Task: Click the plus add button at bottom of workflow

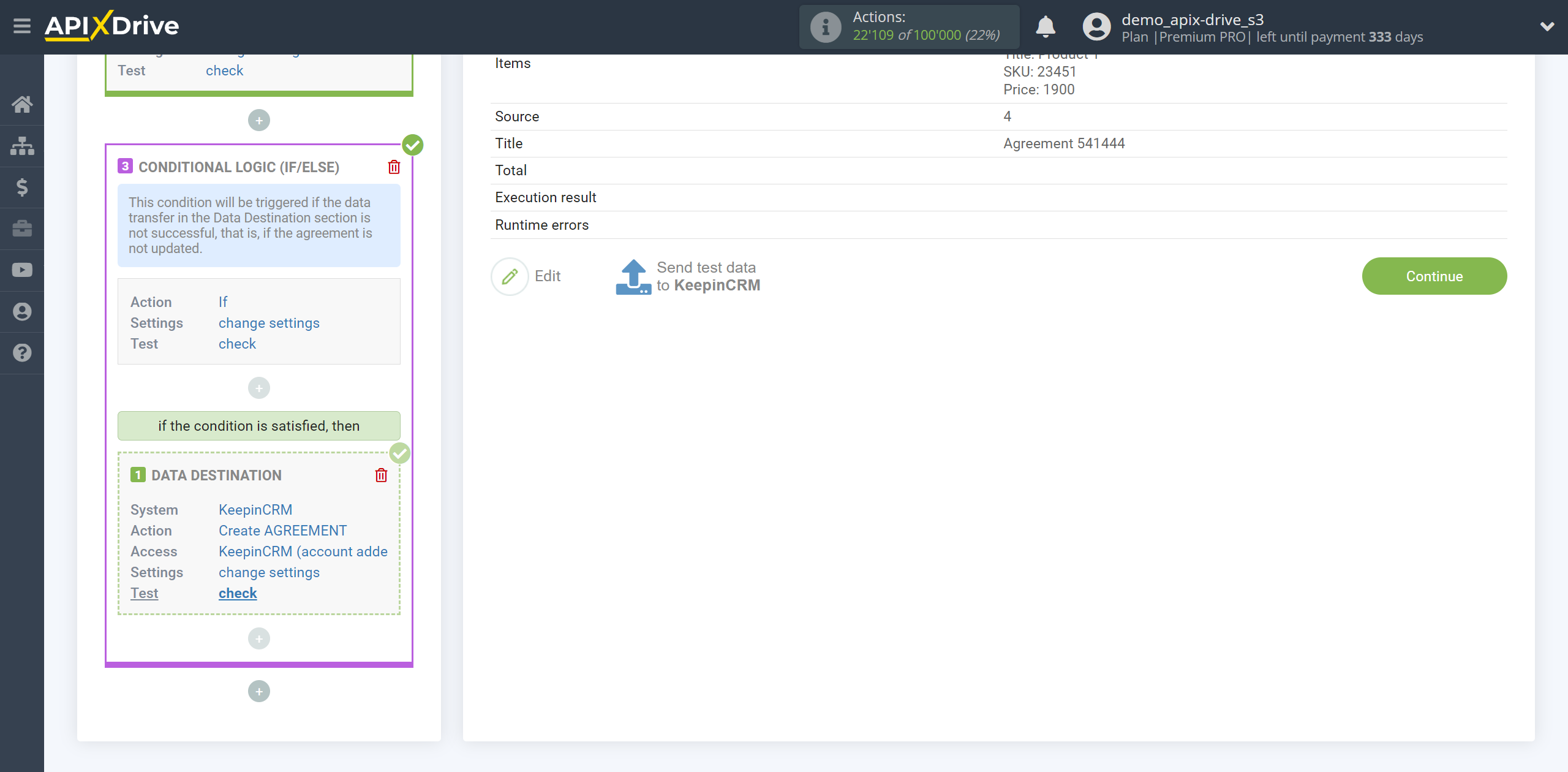Action: pyautogui.click(x=260, y=691)
